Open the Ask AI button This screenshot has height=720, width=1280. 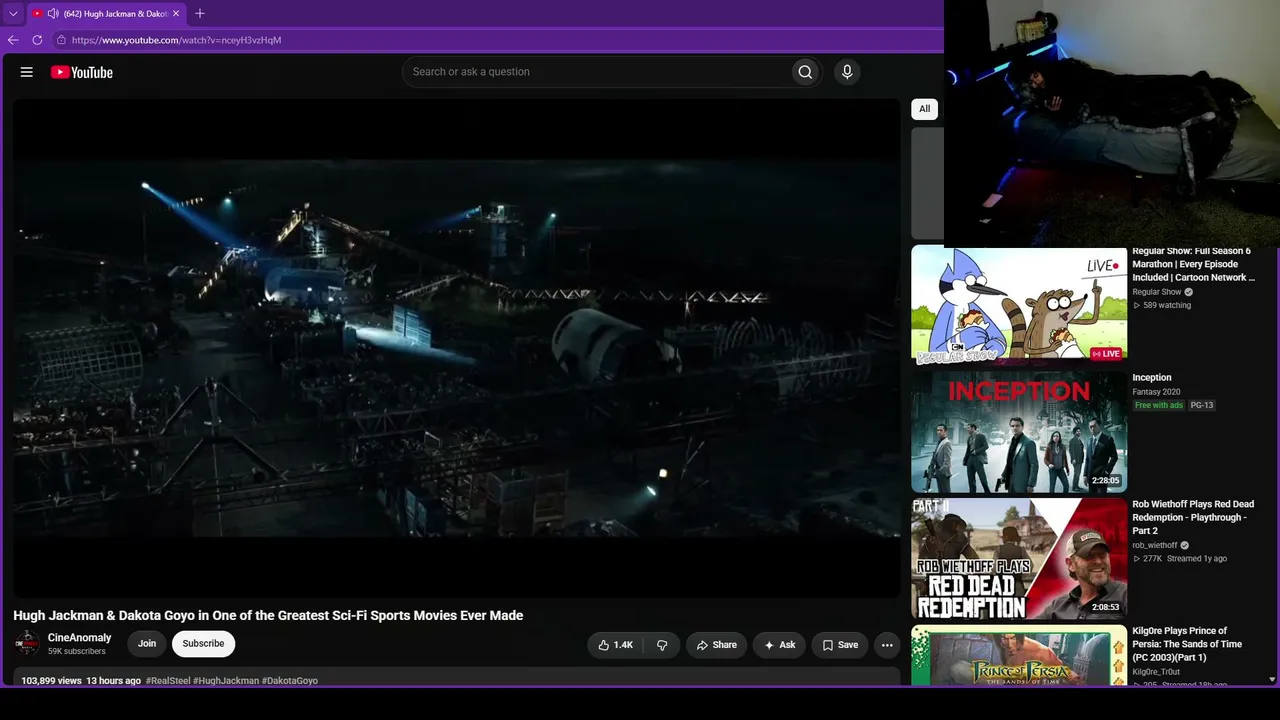click(x=779, y=645)
